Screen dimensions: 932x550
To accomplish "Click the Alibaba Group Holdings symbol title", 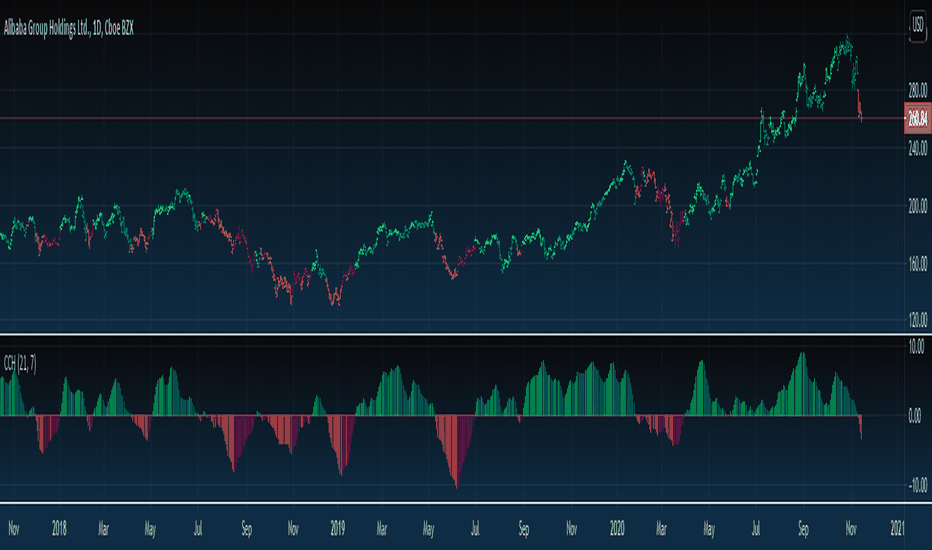I will (68, 30).
